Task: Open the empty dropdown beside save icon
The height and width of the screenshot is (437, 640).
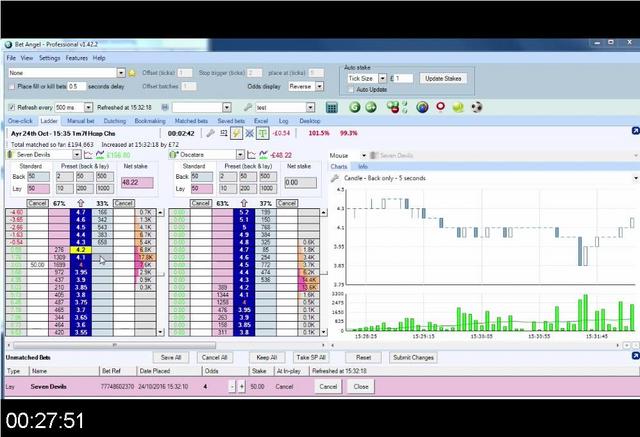Action: (x=227, y=108)
